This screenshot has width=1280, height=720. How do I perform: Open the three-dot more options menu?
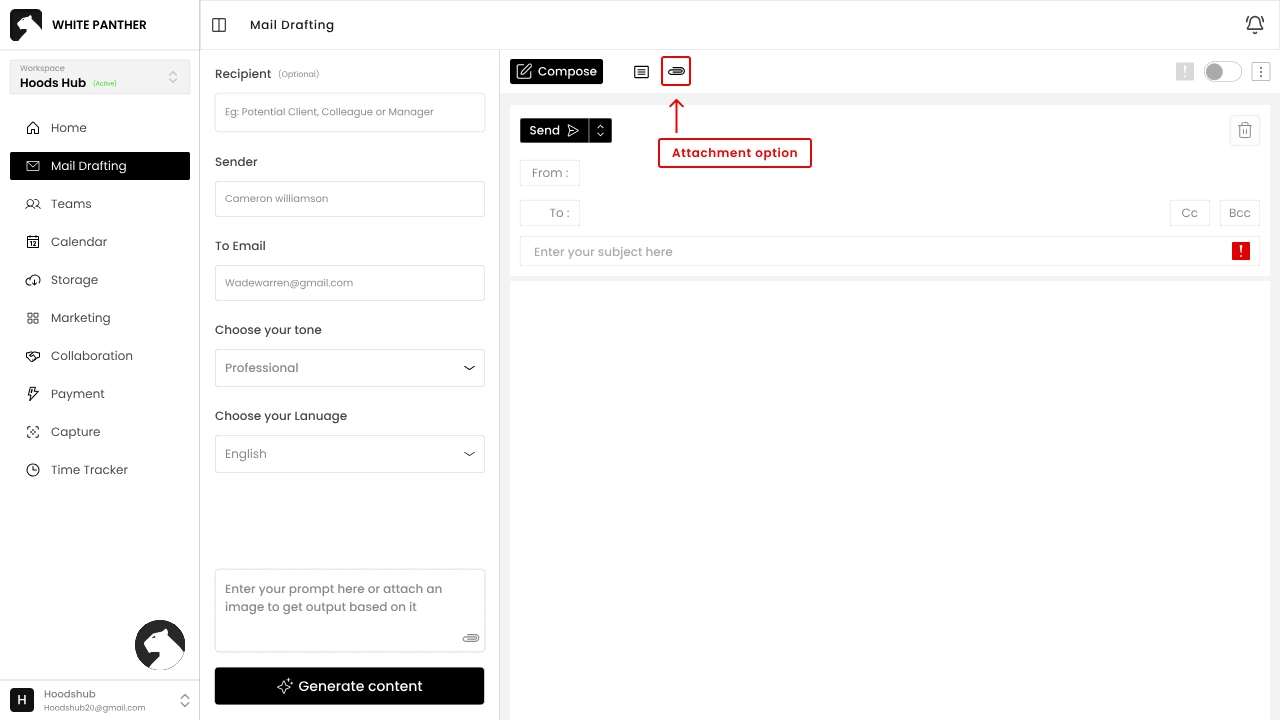(1261, 72)
